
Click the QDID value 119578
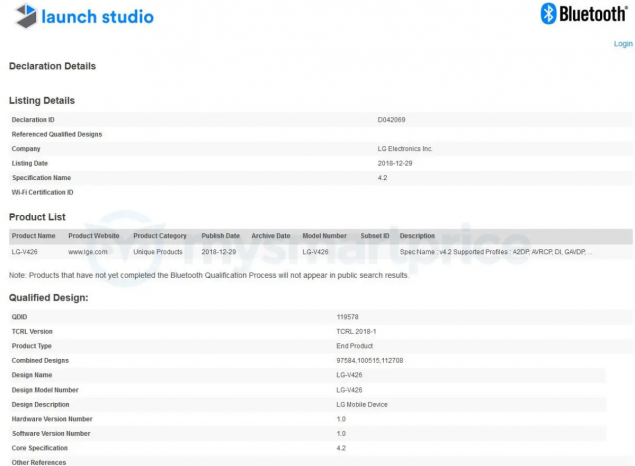(x=347, y=317)
